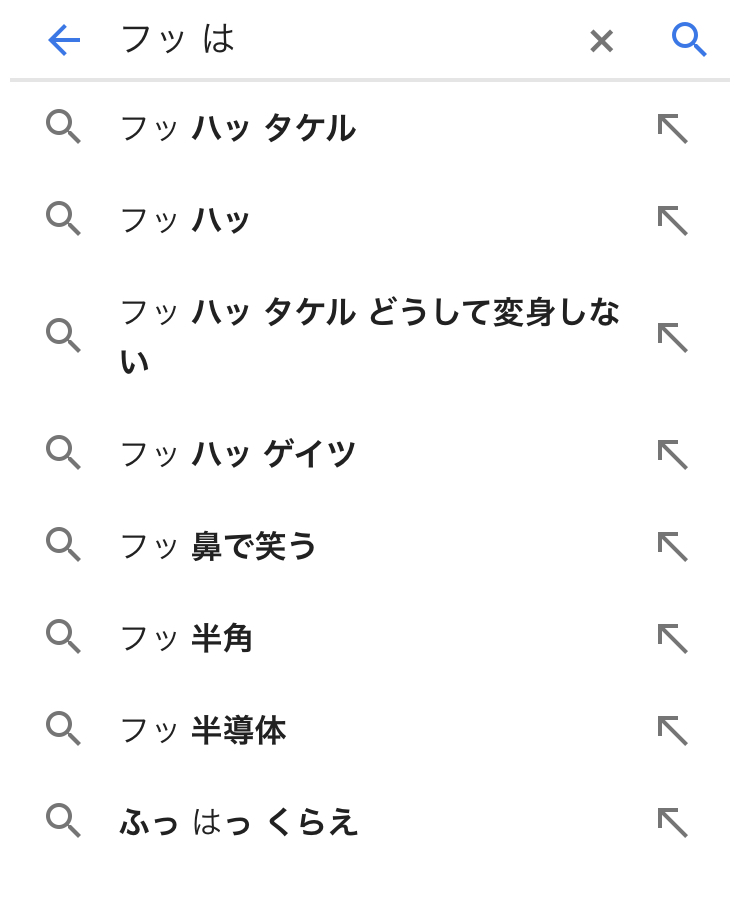This screenshot has height=899, width=750.
Task: Click magnifier icon beside フッ 半角
Action: point(63,637)
